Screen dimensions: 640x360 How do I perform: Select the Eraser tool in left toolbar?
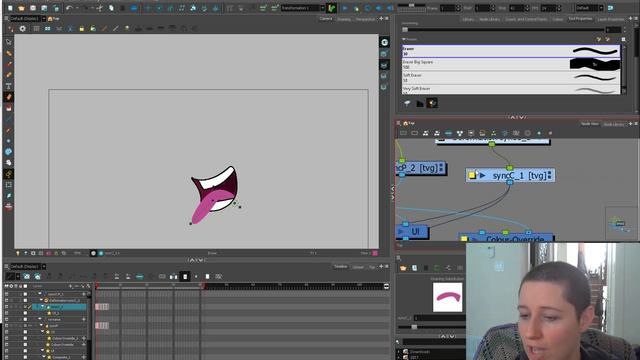tap(9, 97)
